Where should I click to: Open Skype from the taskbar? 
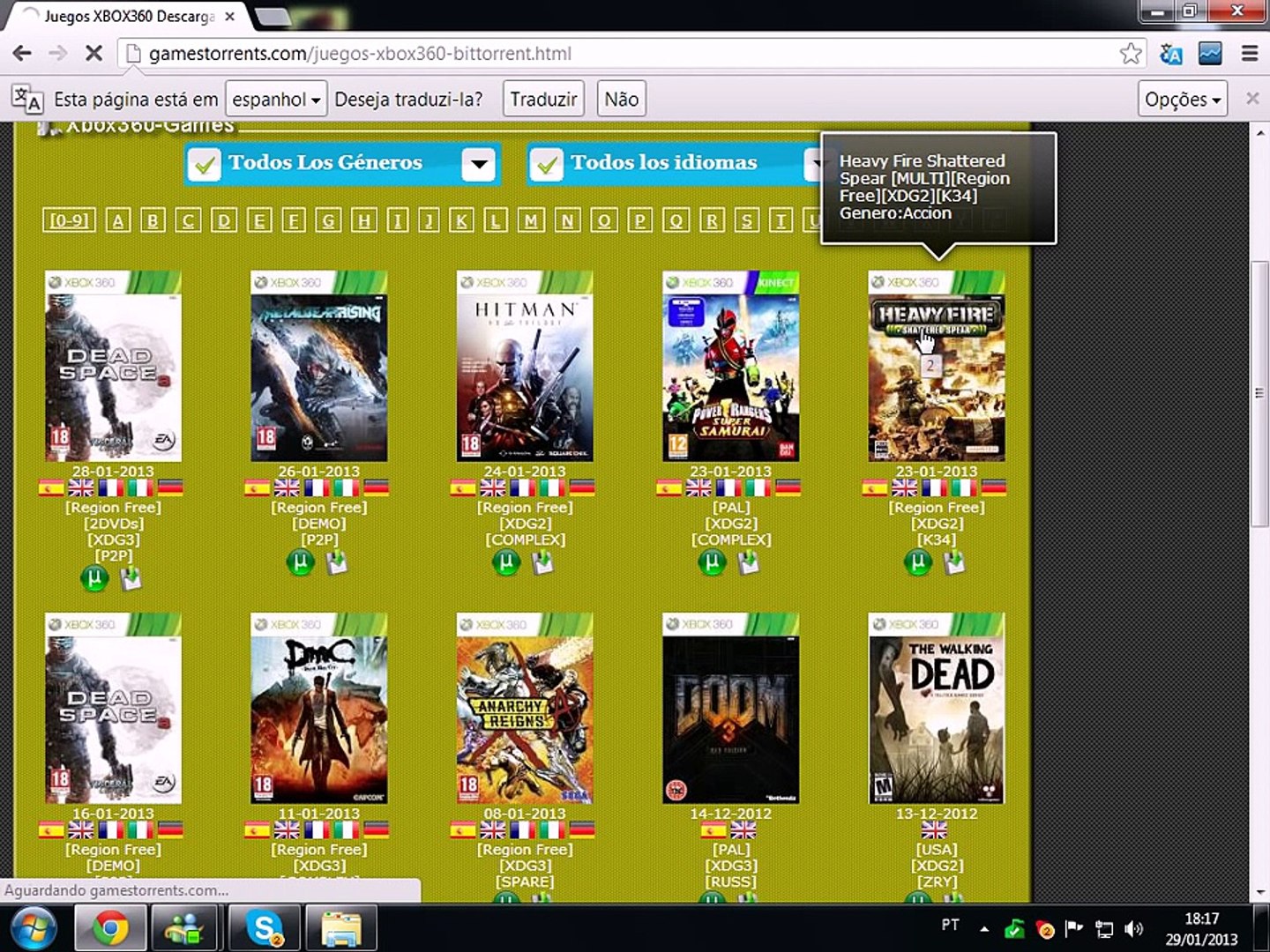point(264,928)
